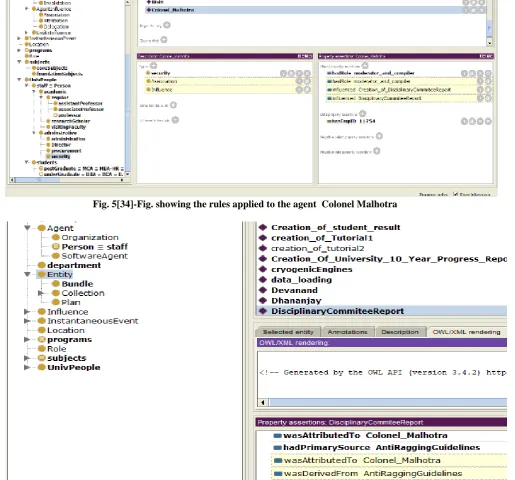Expand the programs class node
The height and width of the screenshot is (480, 515).
[27, 339]
